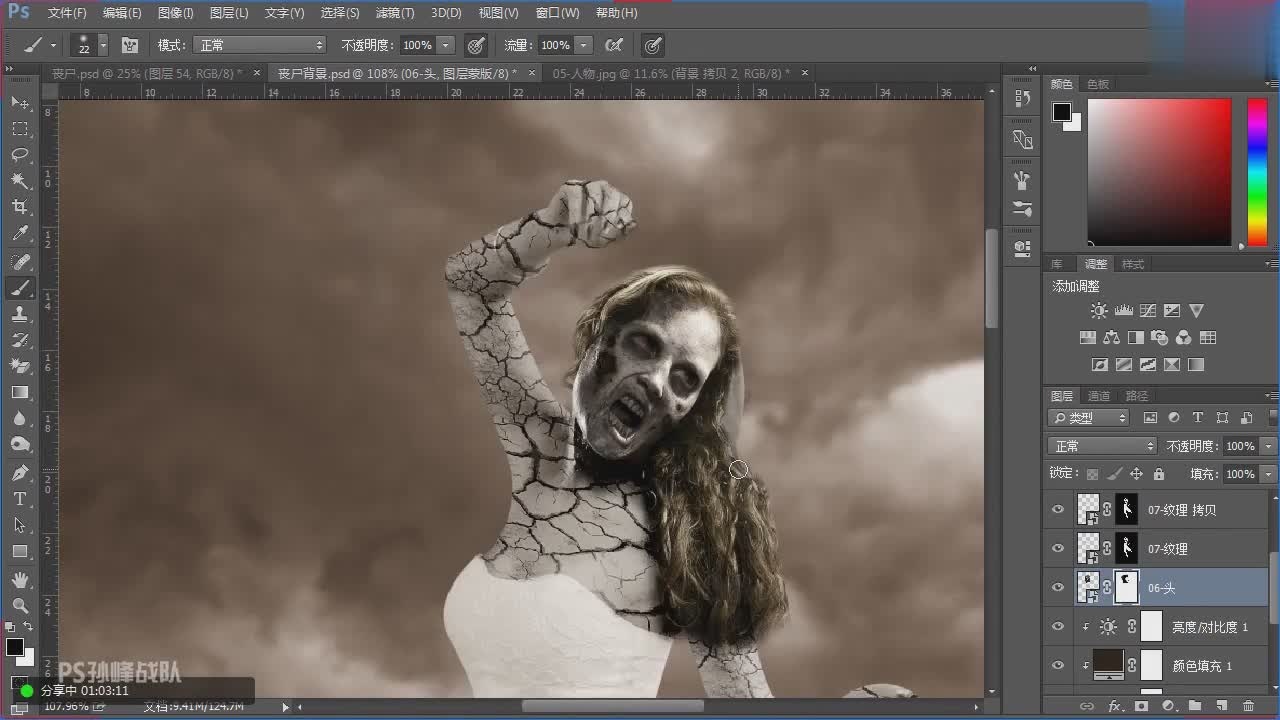1280x720 pixels.
Task: Select the Rectangular Marquee tool
Action: (x=20, y=129)
